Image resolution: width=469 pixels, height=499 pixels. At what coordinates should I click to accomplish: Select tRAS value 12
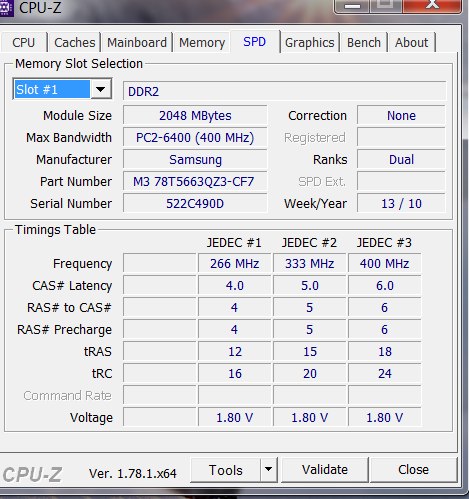[x=235, y=352]
